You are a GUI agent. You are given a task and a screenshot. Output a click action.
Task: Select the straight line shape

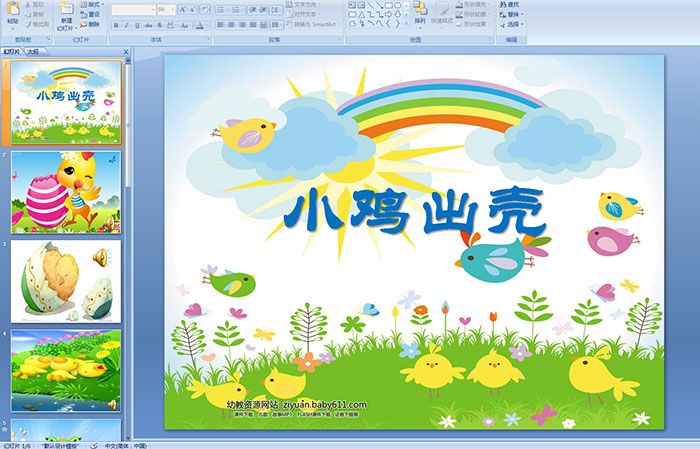pos(370,5)
